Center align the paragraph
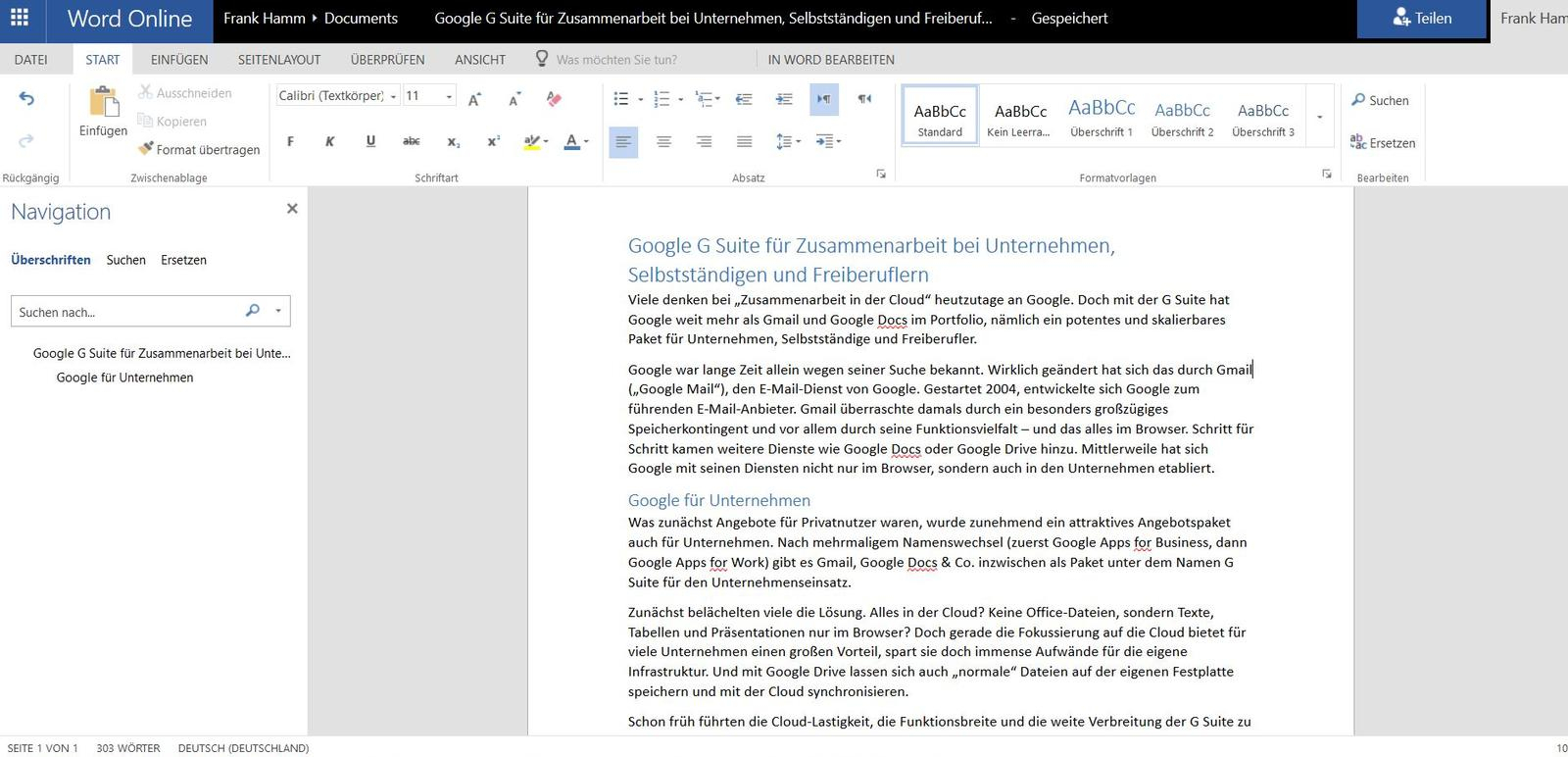1568x757 pixels. (x=663, y=142)
